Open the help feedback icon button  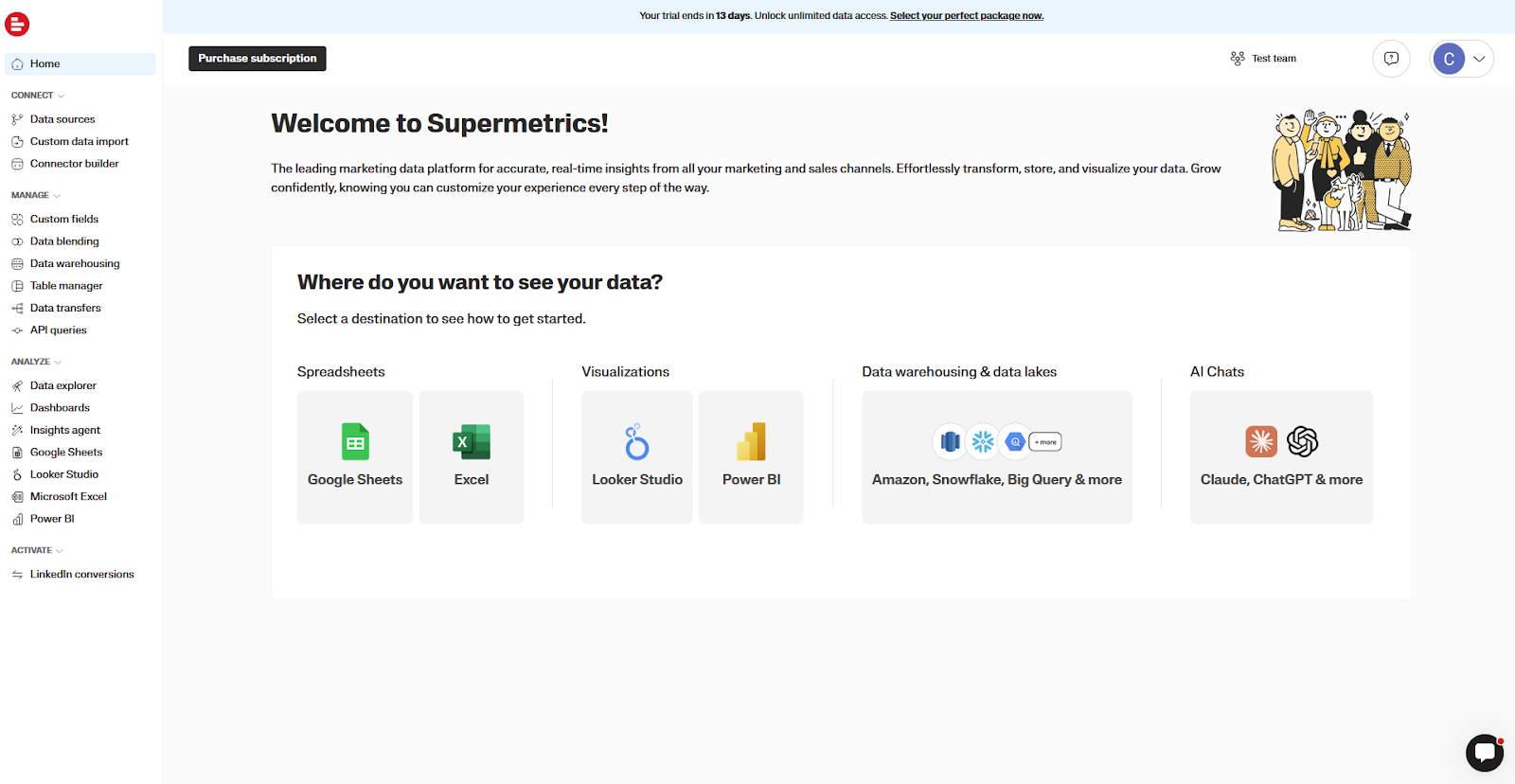[x=1391, y=59]
